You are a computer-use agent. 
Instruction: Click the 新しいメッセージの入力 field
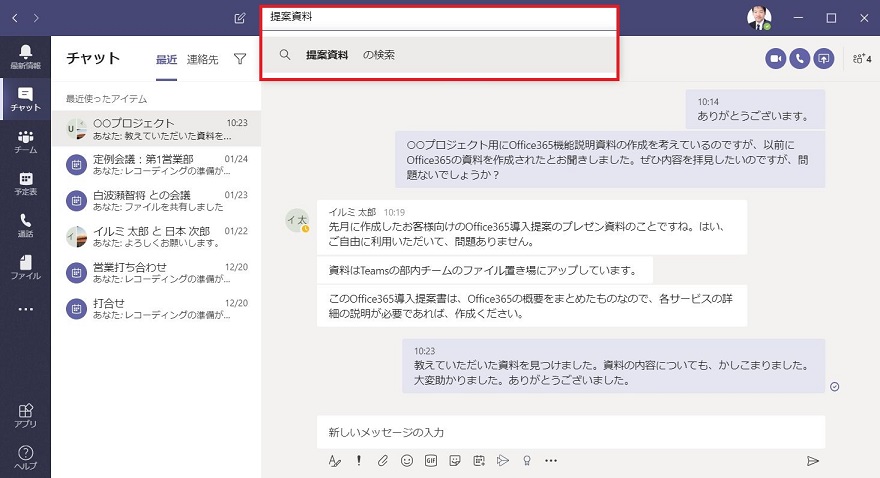tap(571, 432)
